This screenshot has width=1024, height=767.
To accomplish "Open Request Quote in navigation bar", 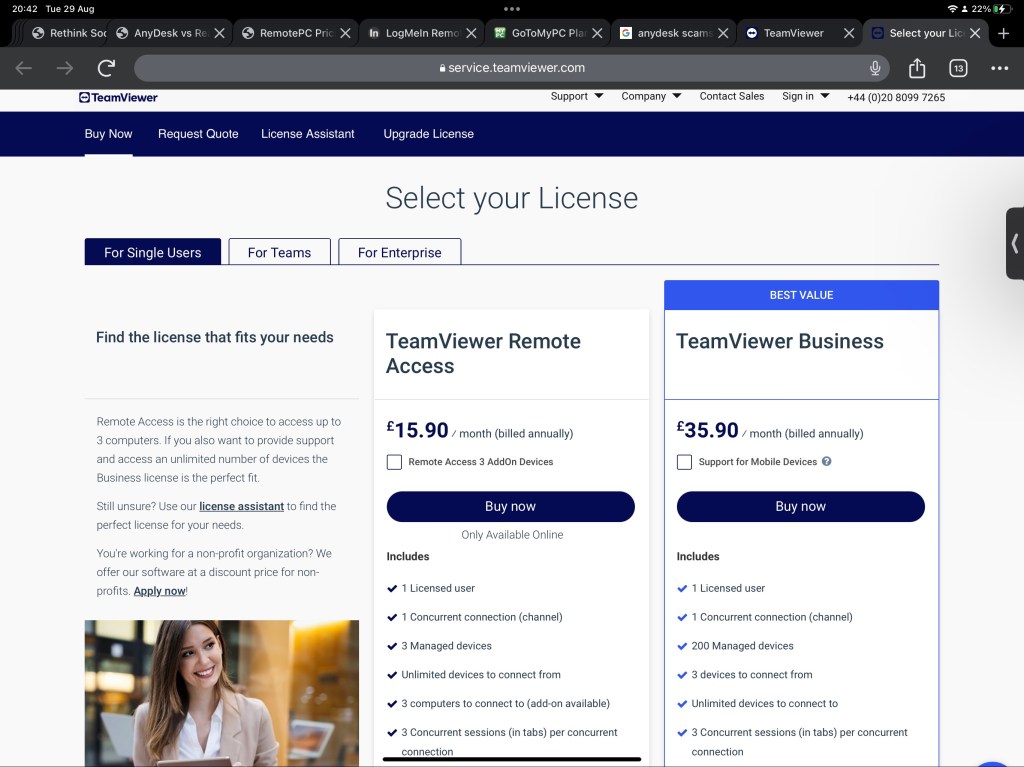I will [198, 134].
